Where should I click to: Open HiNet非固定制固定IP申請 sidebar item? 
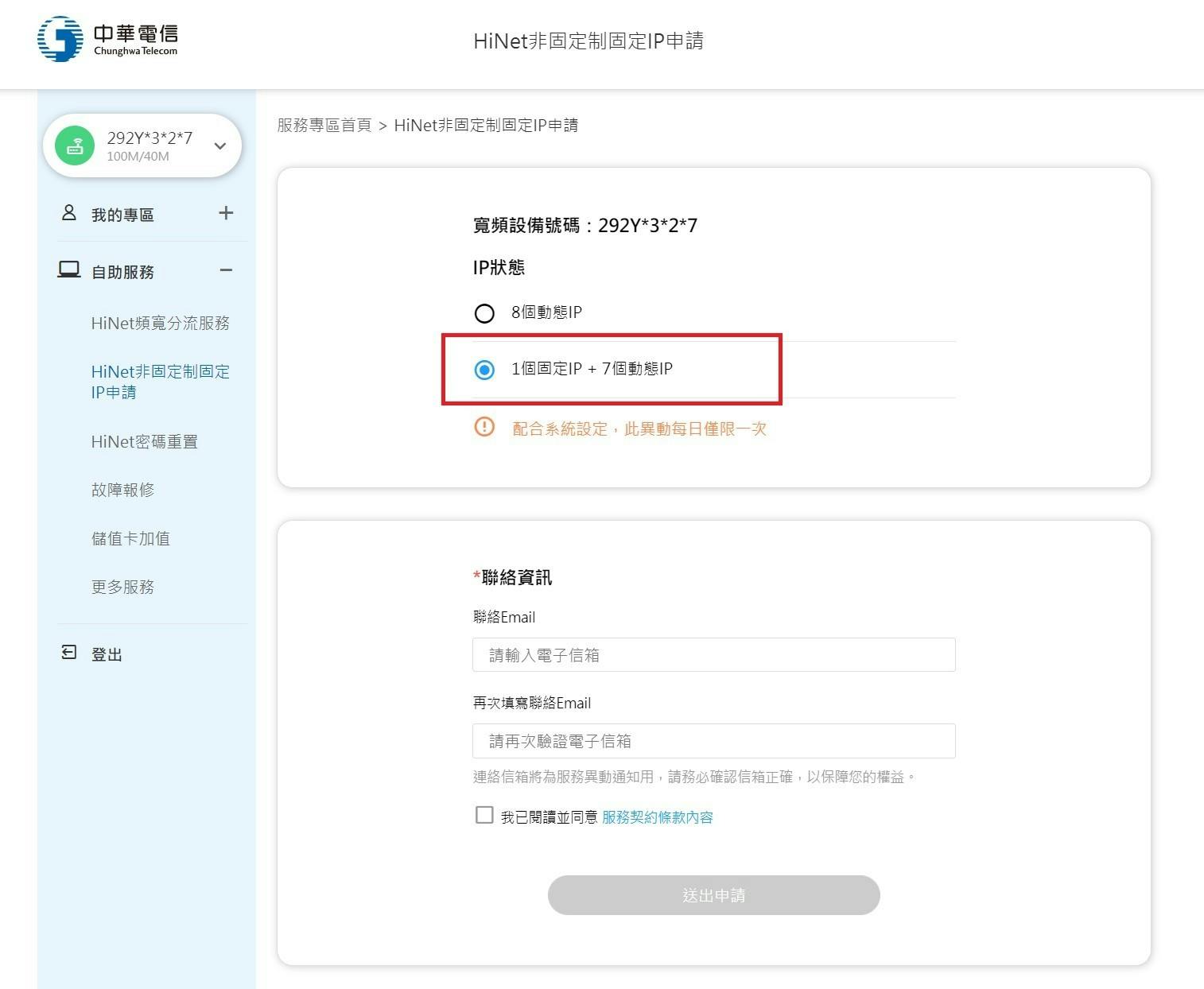(161, 382)
